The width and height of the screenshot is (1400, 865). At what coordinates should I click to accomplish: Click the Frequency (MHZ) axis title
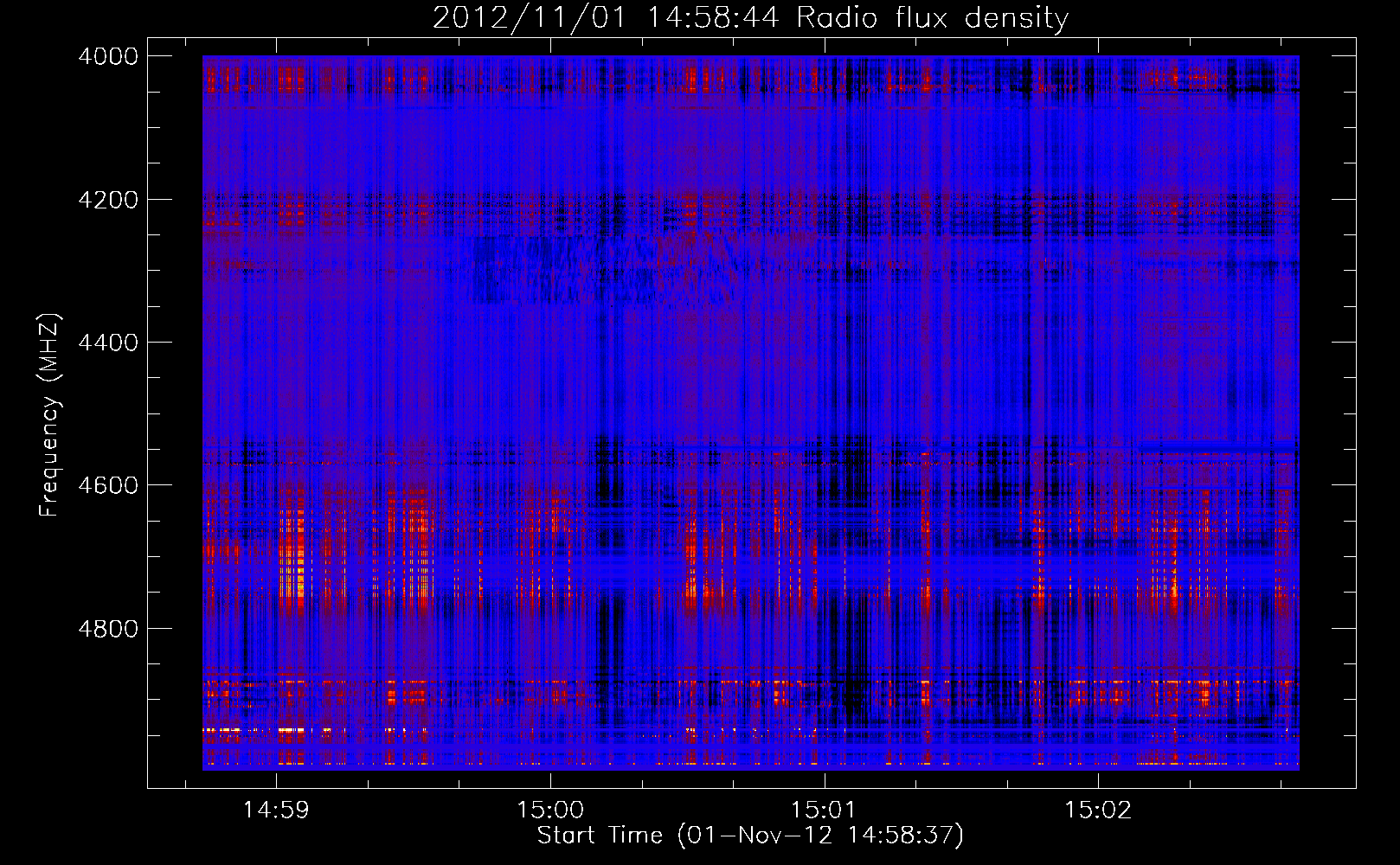click(49, 415)
